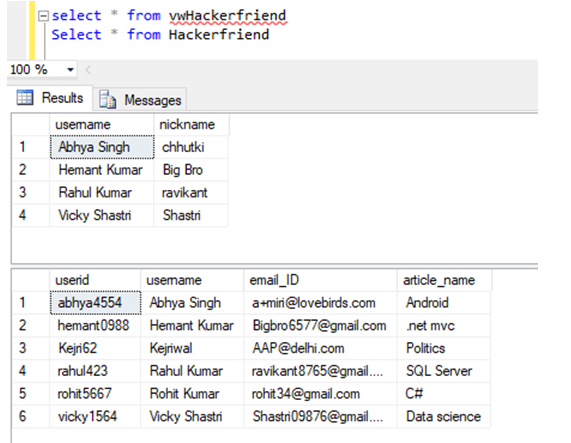Viewport: 571px width, 443px height.
Task: Select the chhutki nickname cell
Action: [191, 147]
